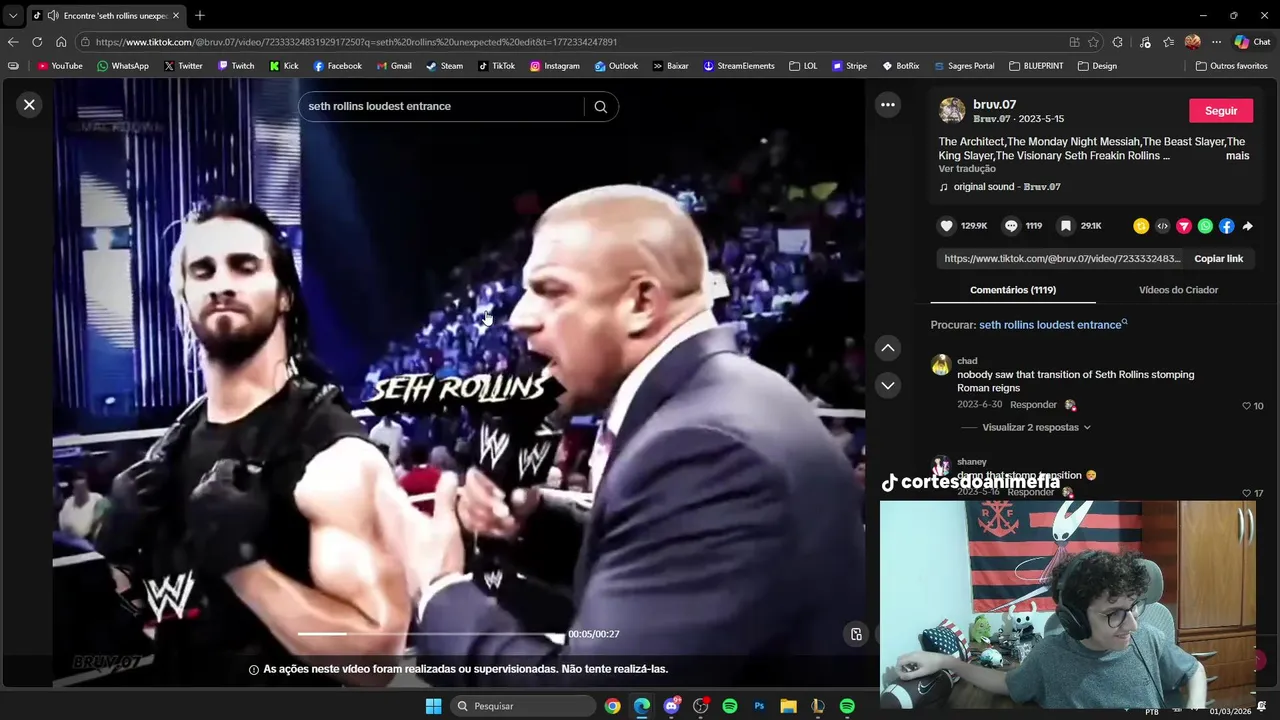Open Discord from the taskbar
Image resolution: width=1280 pixels, height=720 pixels.
(x=671, y=706)
